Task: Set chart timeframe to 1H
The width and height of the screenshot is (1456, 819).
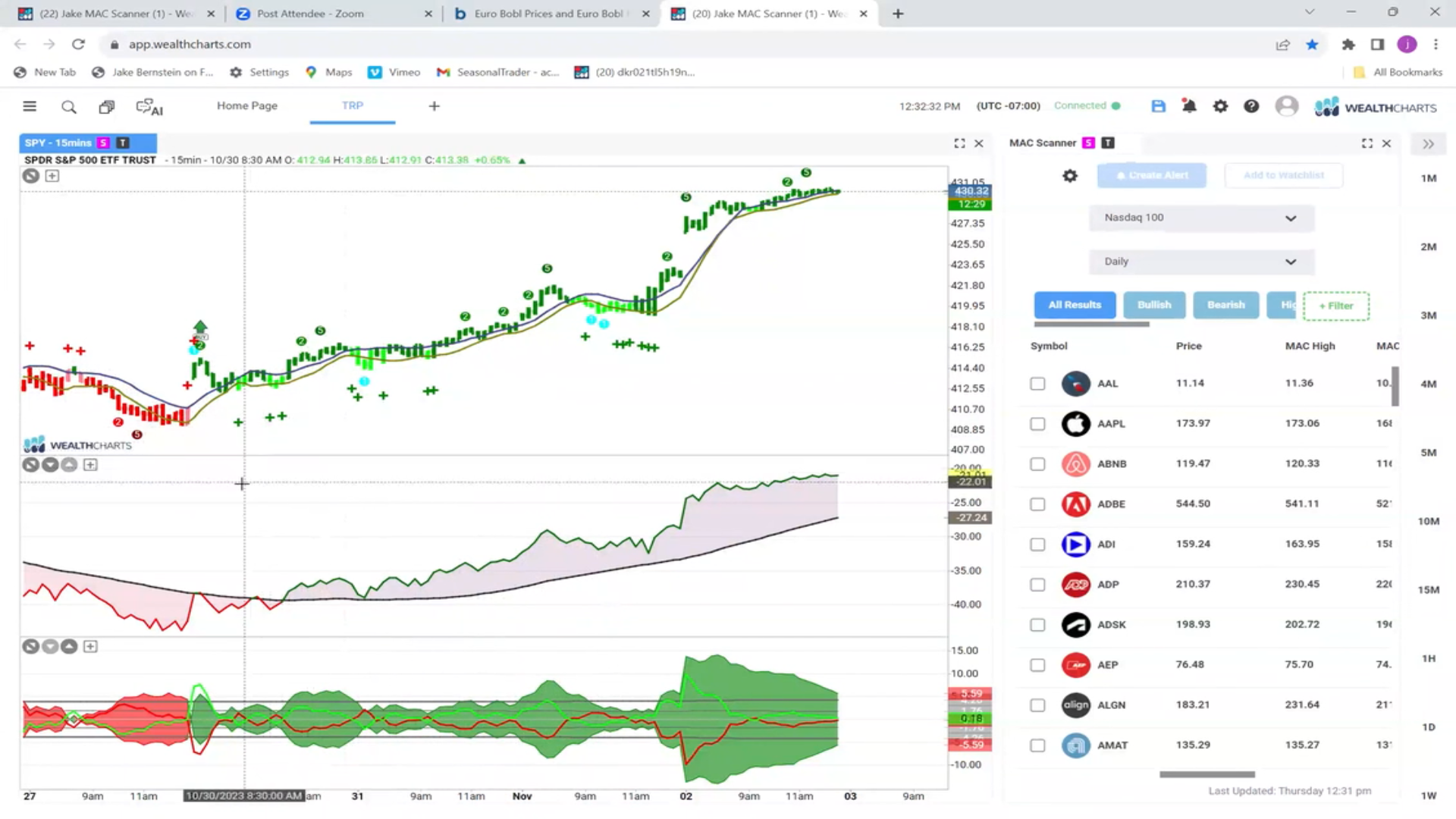Action: pos(1429,659)
